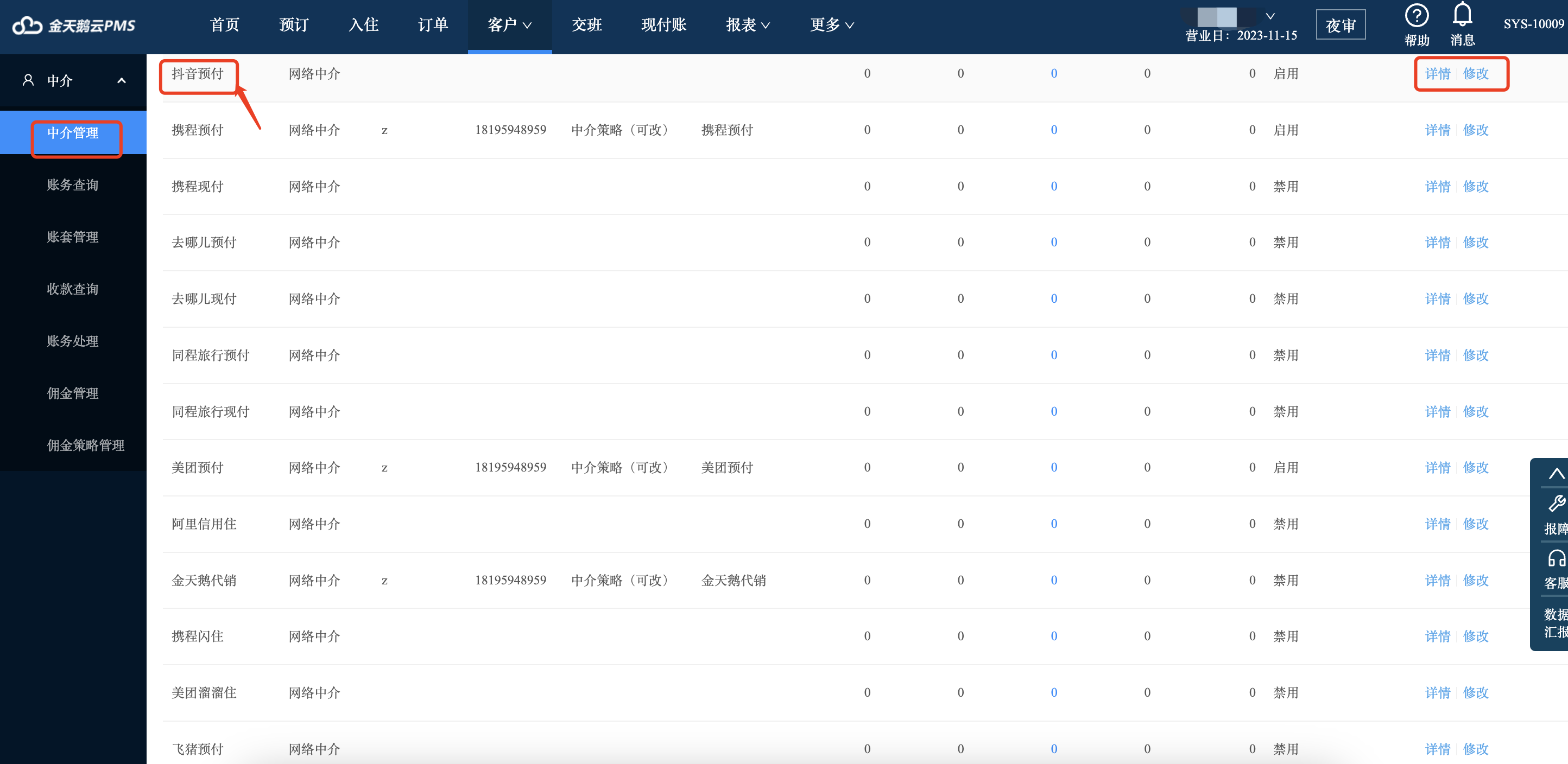
Task: Click the 中介 person icon in sidebar
Action: pos(28,80)
